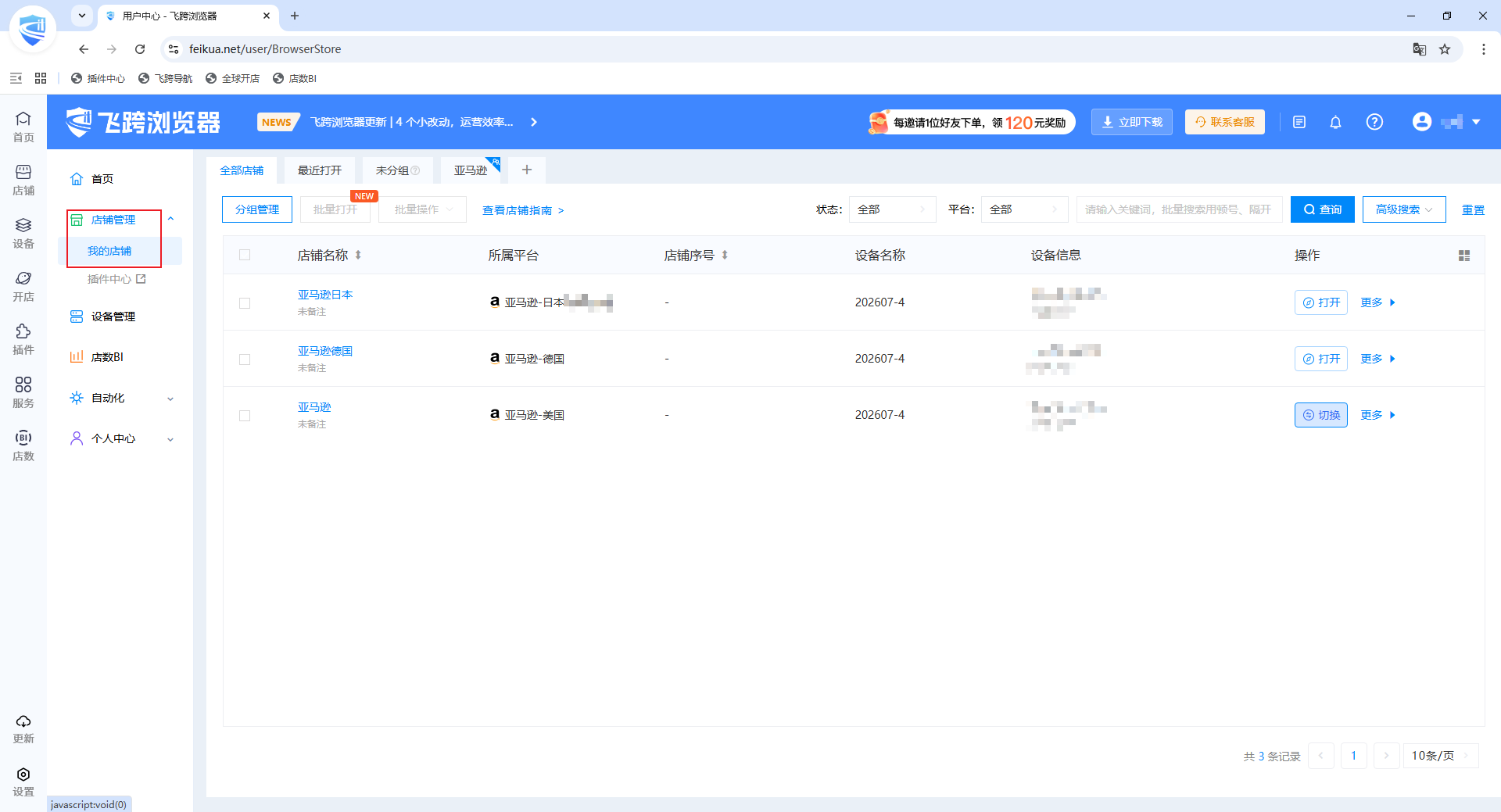Click the browser translate page icon
Viewport: 1501px width, 812px height.
point(1420,49)
